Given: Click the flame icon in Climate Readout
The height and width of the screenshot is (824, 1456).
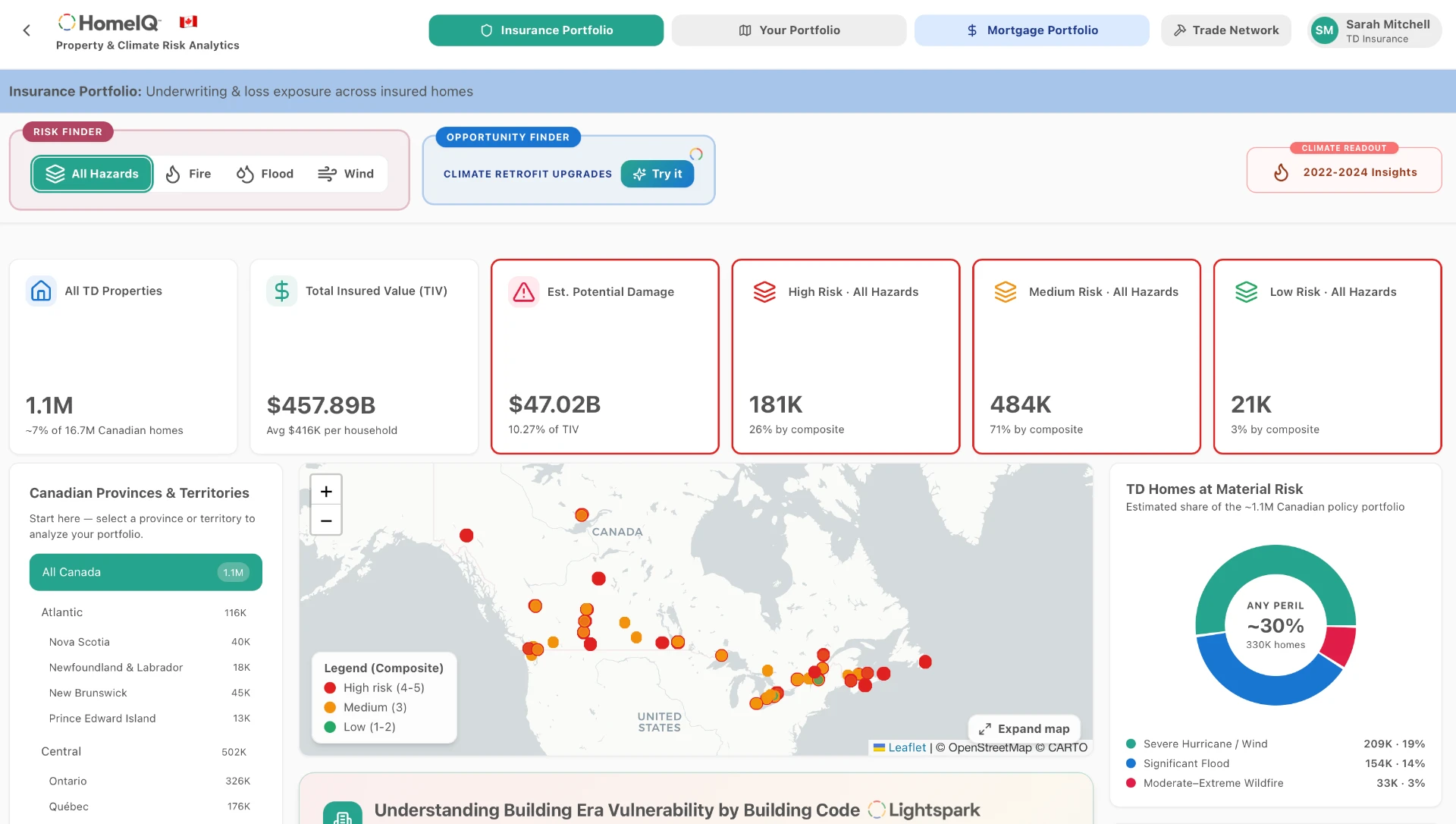Looking at the screenshot, I should (1281, 172).
